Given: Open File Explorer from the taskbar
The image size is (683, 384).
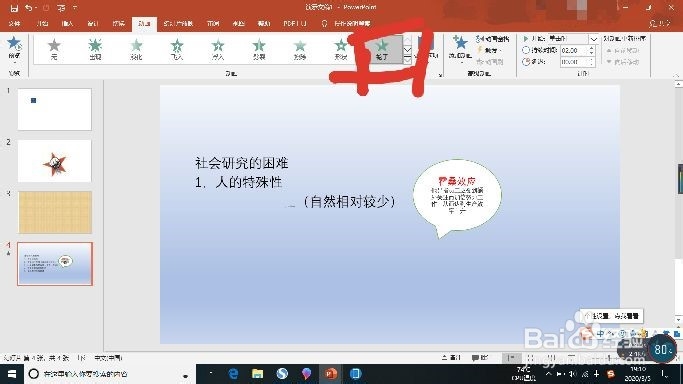Looking at the screenshot, I should 258,374.
